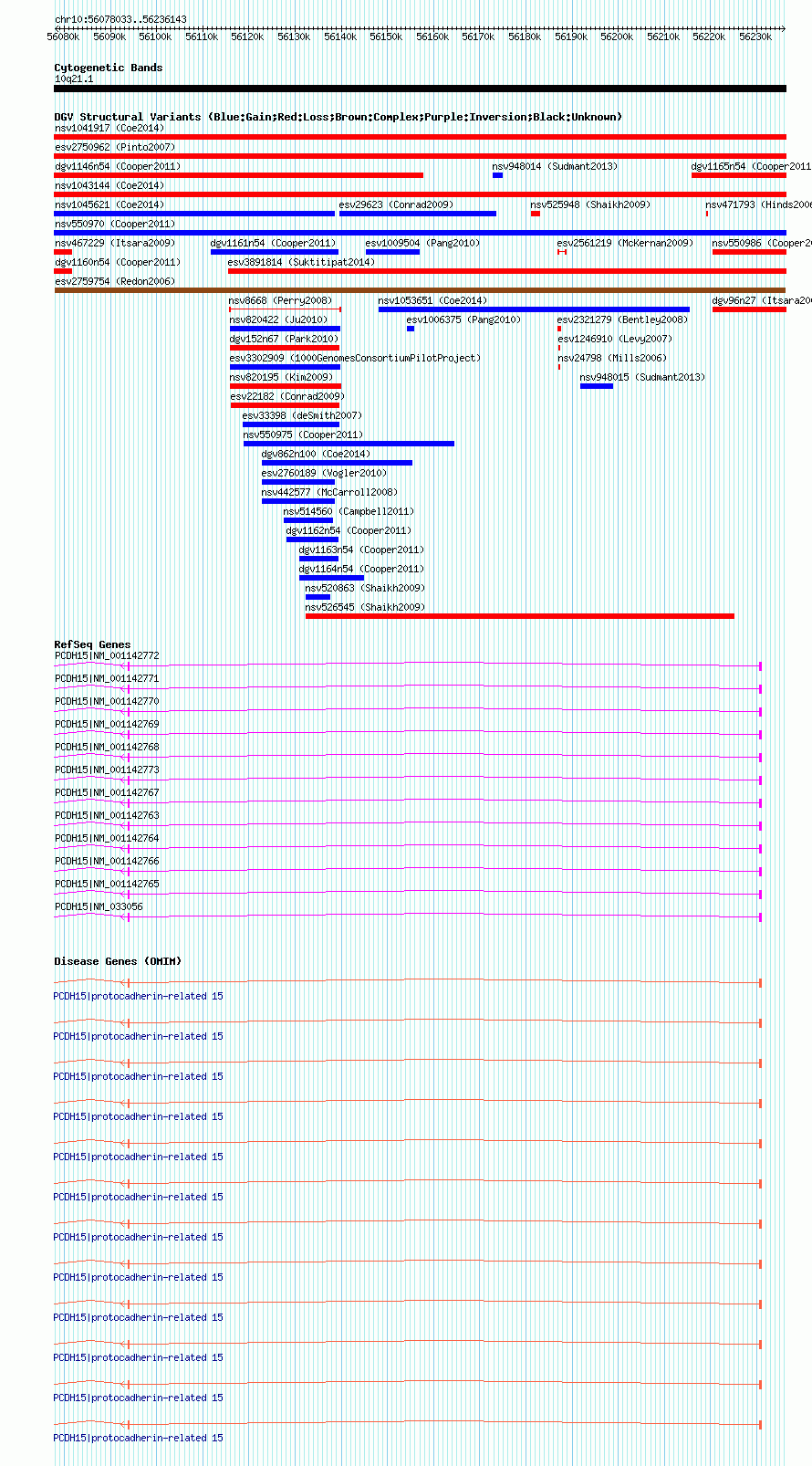Image resolution: width=812 pixels, height=1466 pixels.
Task: Click the brown bar under esv2759754
Action: [x=420, y=290]
